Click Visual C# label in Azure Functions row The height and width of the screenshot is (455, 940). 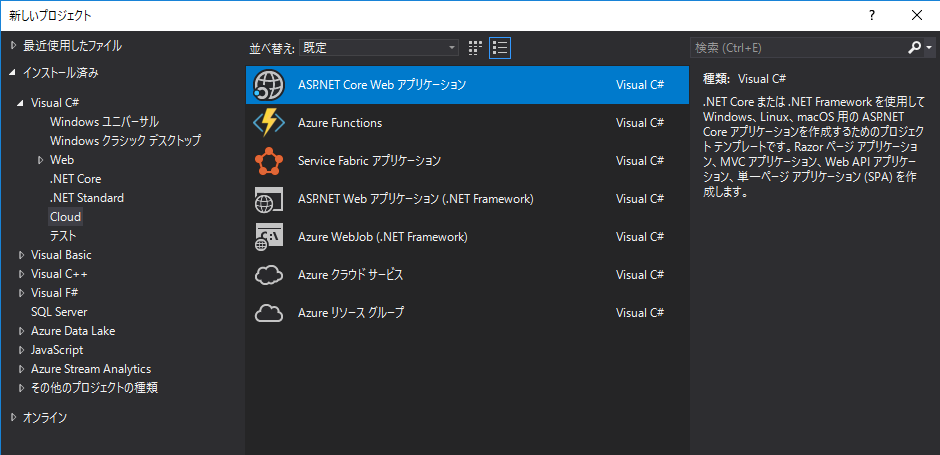[640, 123]
